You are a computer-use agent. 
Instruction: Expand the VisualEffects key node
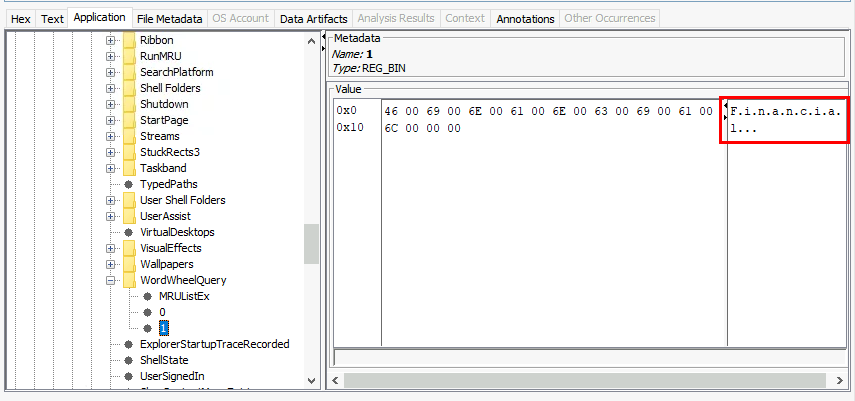click(x=111, y=248)
